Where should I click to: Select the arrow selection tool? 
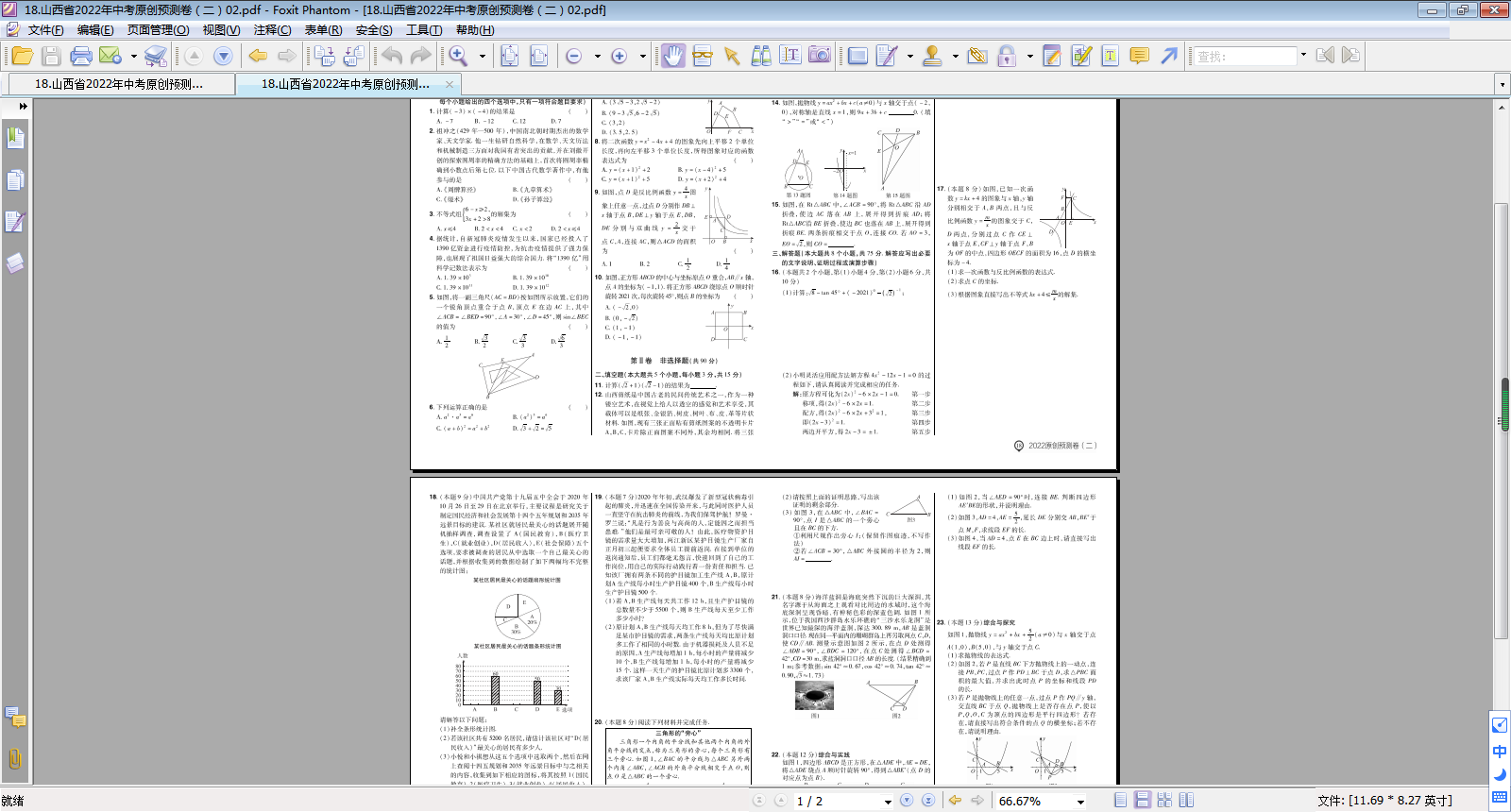click(x=731, y=56)
